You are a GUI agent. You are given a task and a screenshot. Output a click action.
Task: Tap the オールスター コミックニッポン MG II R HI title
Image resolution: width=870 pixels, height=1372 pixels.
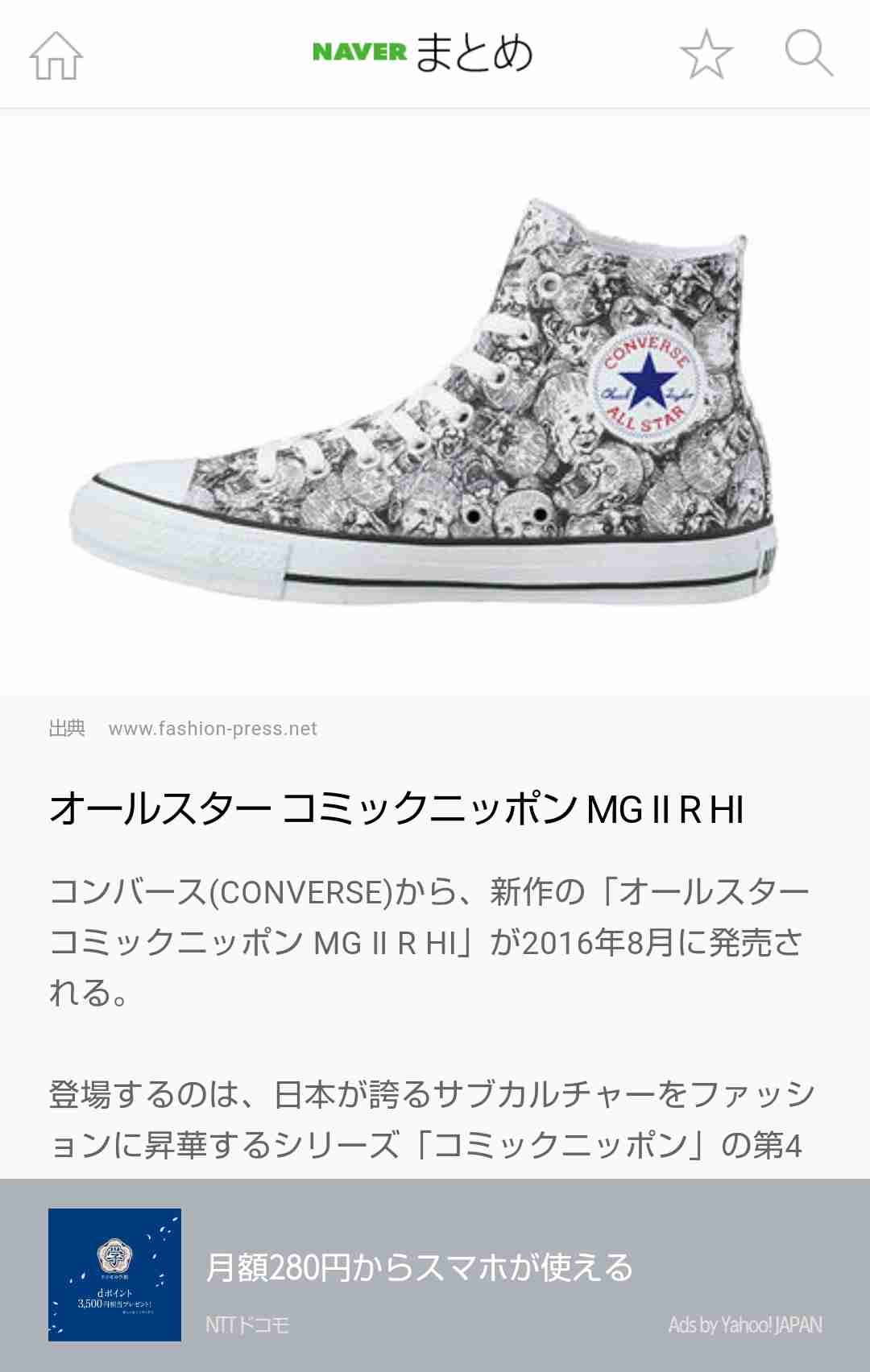pyautogui.click(x=396, y=809)
